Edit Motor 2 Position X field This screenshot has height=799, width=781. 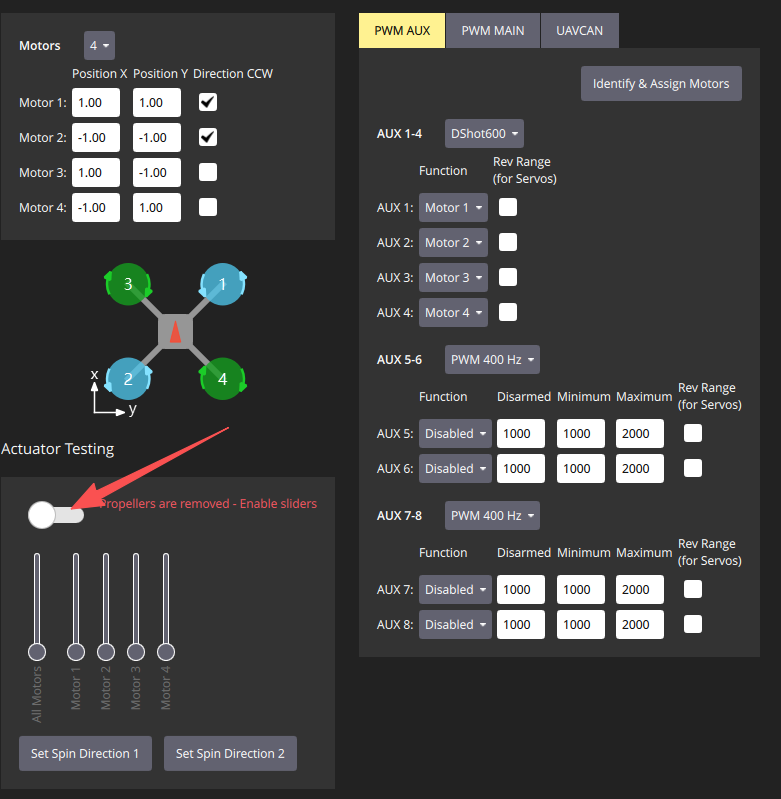[x=96, y=138]
